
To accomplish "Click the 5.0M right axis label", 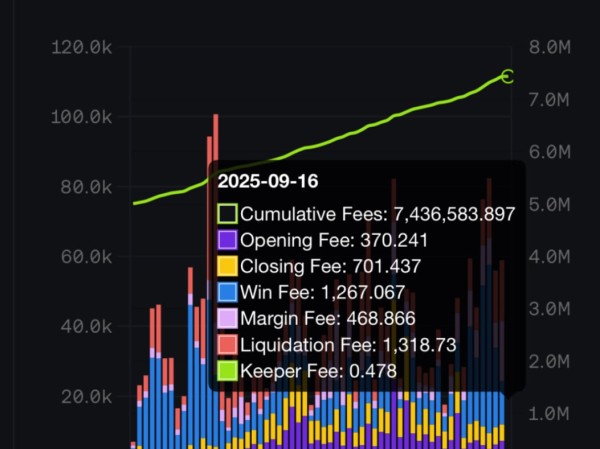I will point(549,204).
